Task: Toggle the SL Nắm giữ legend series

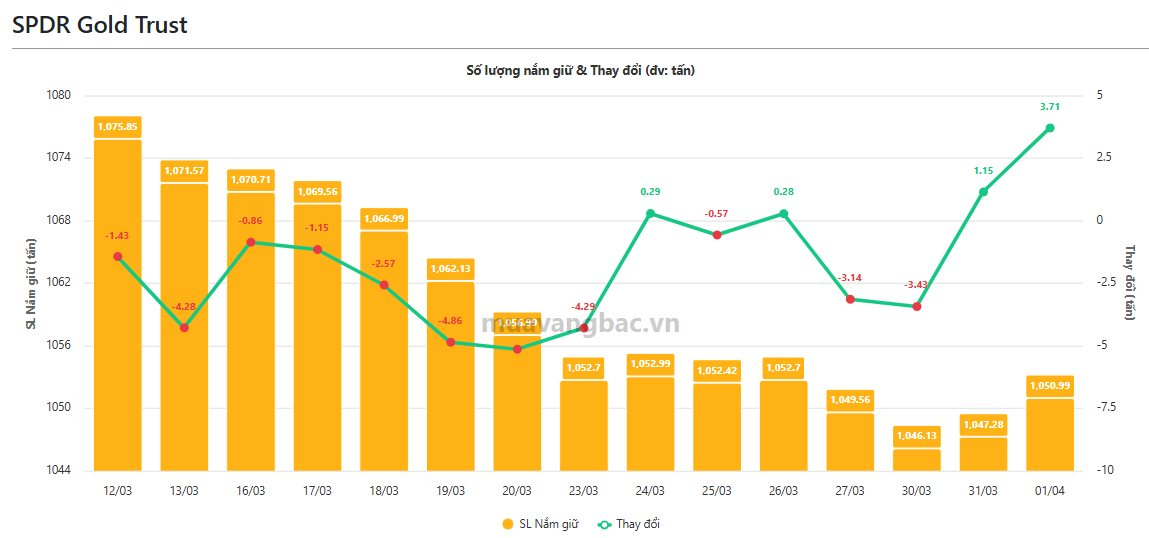Action: 549,524
